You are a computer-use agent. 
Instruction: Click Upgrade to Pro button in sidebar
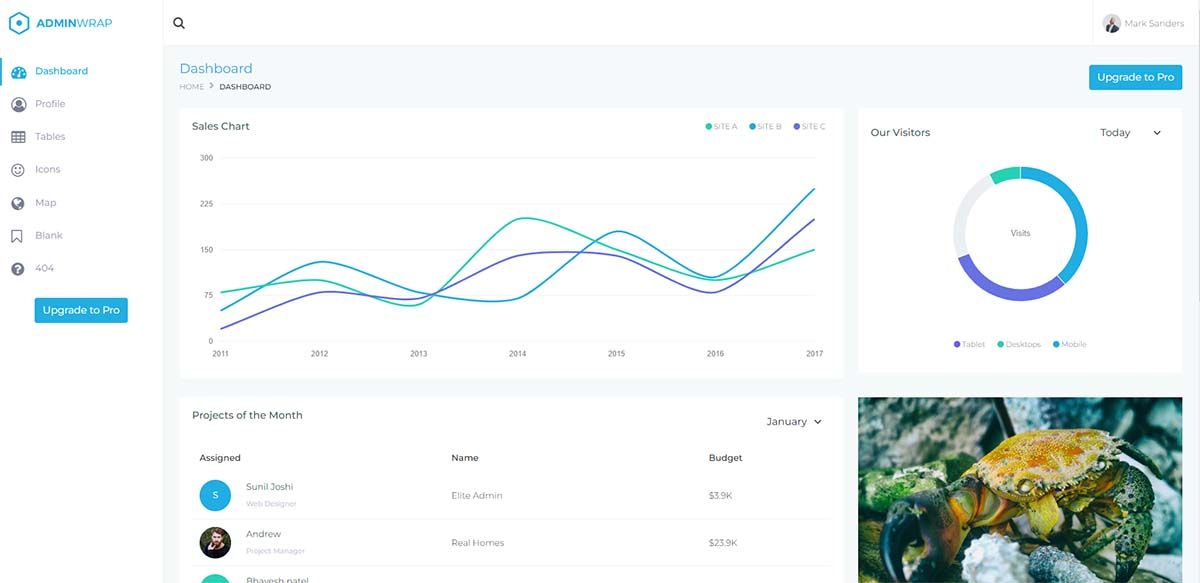(x=81, y=310)
